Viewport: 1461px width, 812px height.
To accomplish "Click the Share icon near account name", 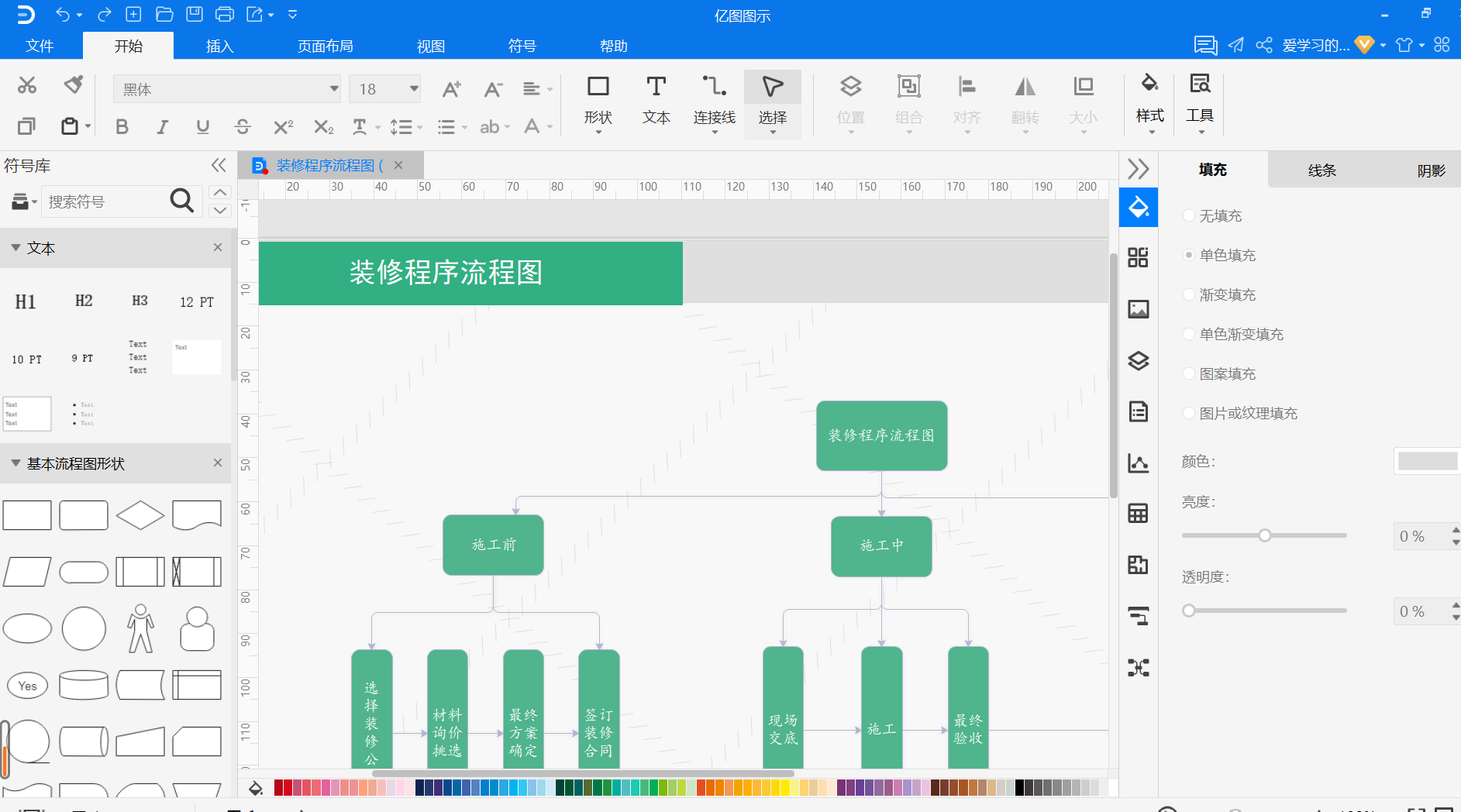I will pos(1264,45).
